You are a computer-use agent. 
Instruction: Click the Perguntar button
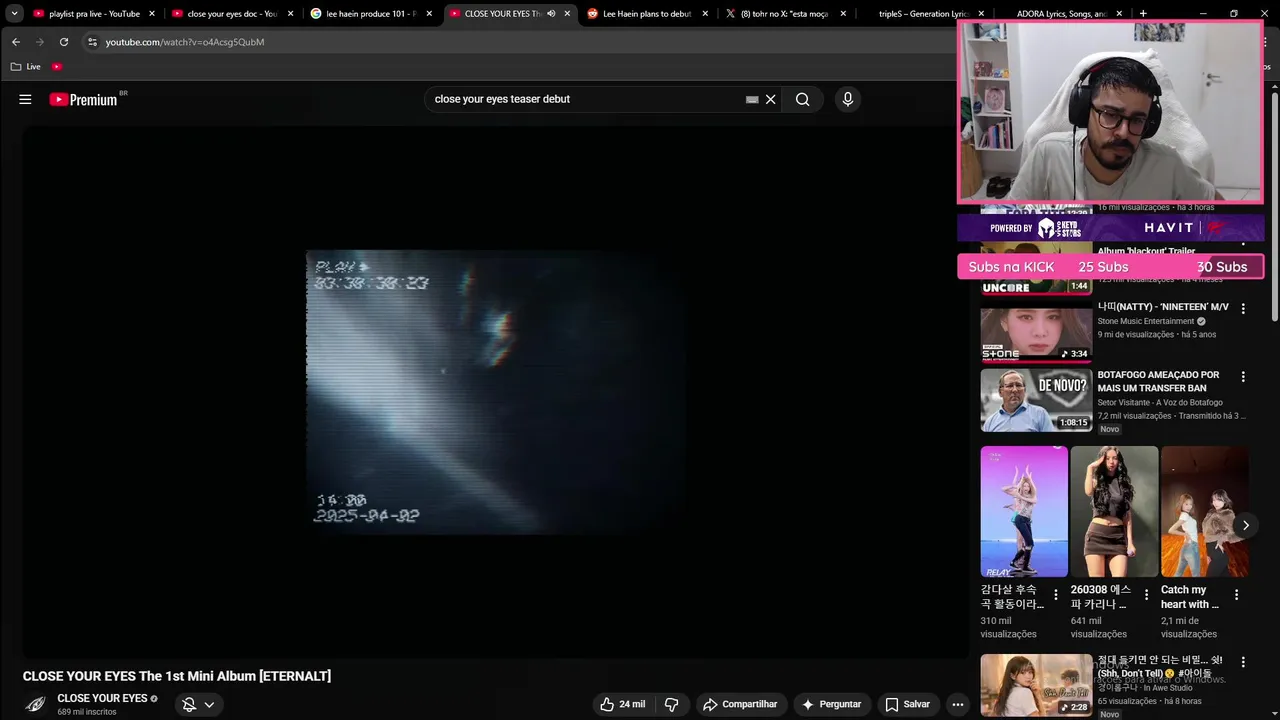(x=832, y=704)
